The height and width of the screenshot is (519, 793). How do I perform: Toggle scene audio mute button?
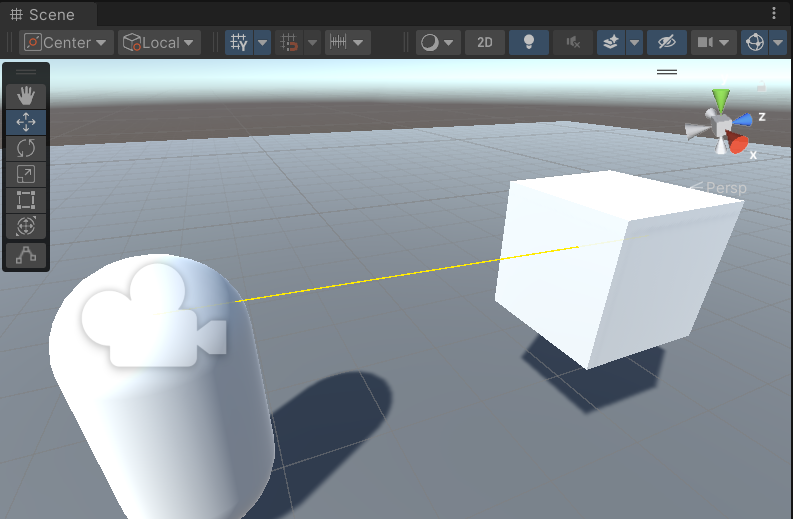[572, 42]
